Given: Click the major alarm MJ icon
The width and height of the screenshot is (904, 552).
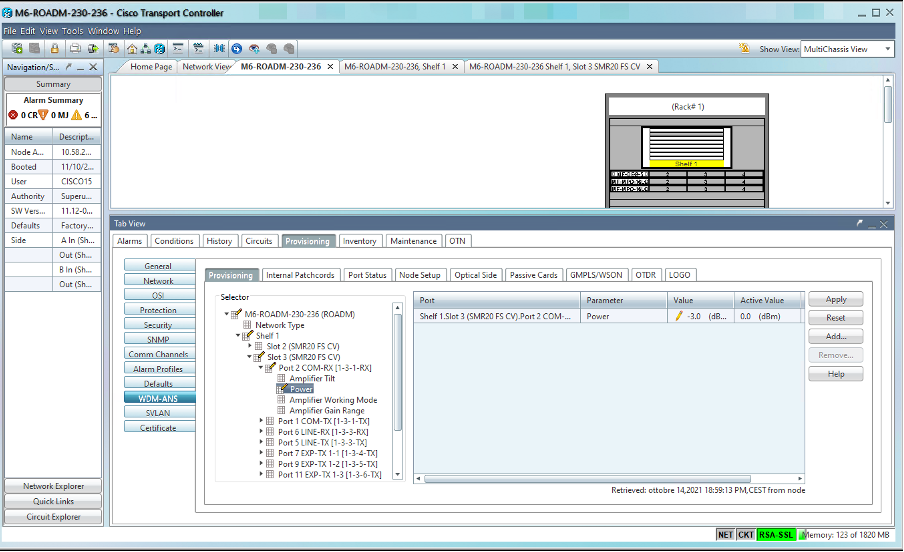Looking at the screenshot, I should pyautogui.click(x=43, y=115).
